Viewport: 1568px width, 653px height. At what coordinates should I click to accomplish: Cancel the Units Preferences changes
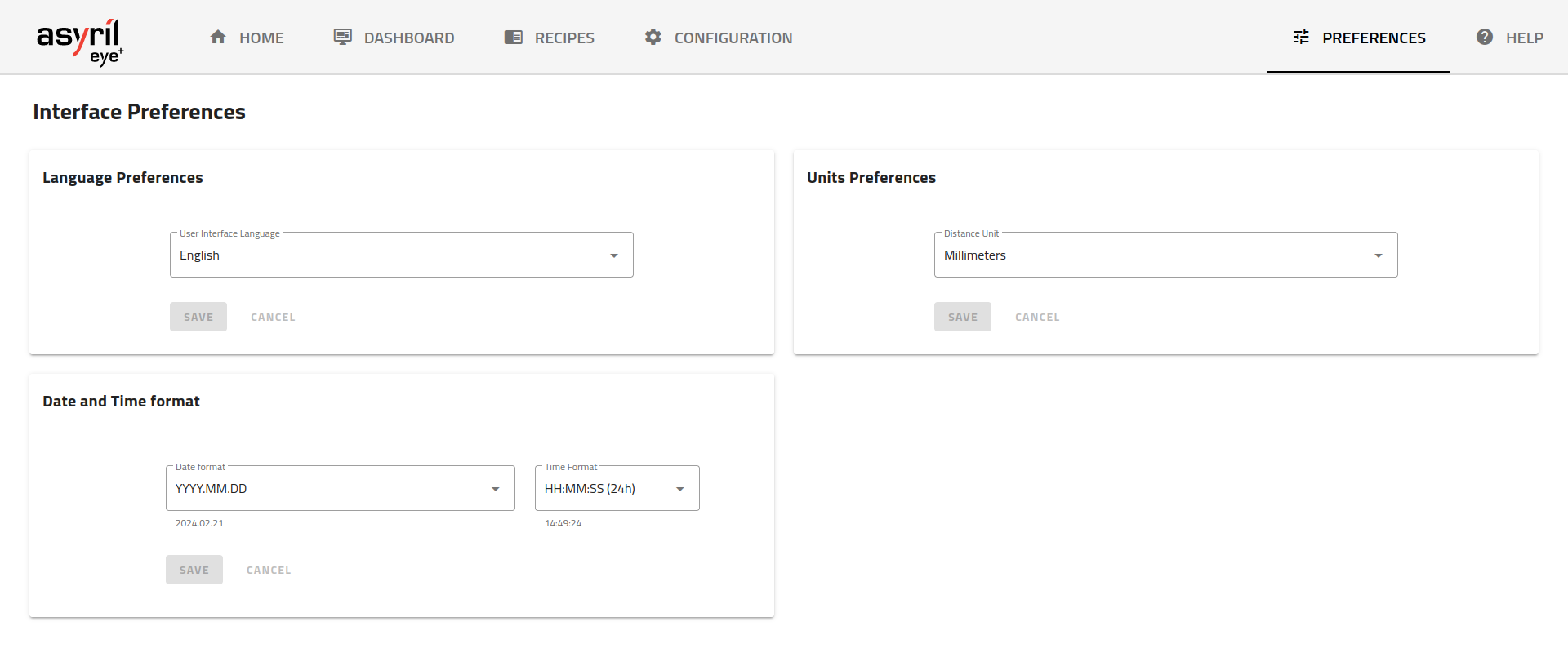[x=1037, y=318]
